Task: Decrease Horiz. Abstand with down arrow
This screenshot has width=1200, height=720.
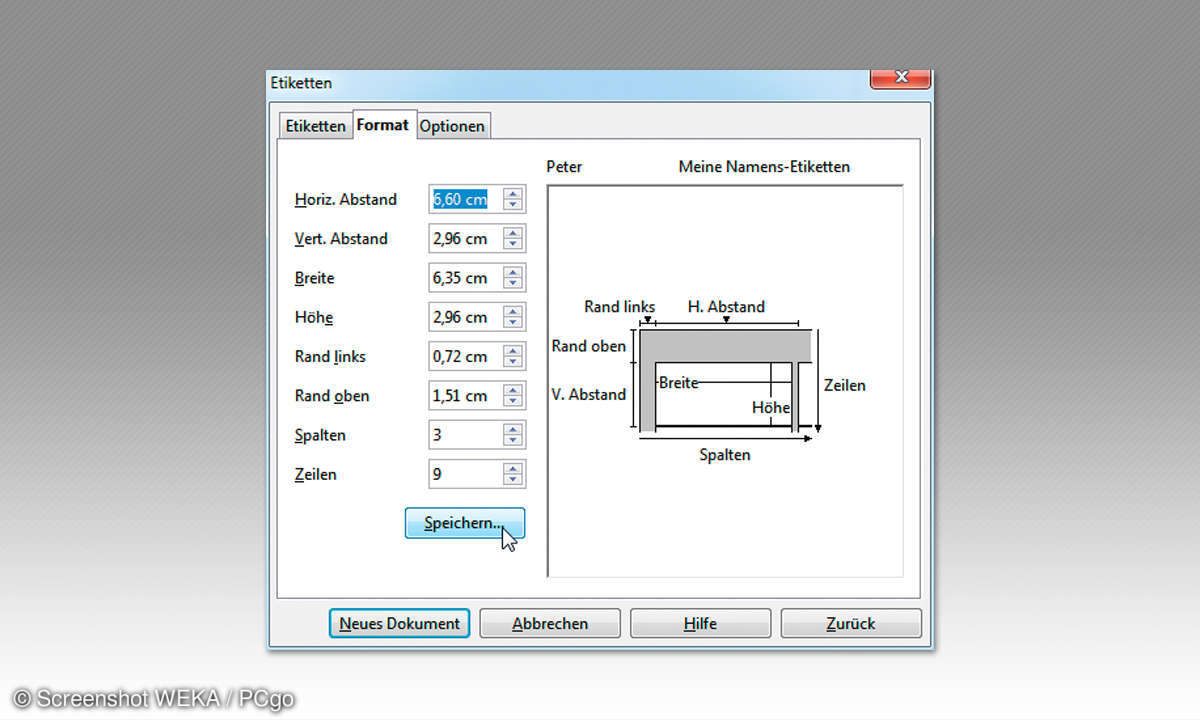Action: (x=513, y=205)
